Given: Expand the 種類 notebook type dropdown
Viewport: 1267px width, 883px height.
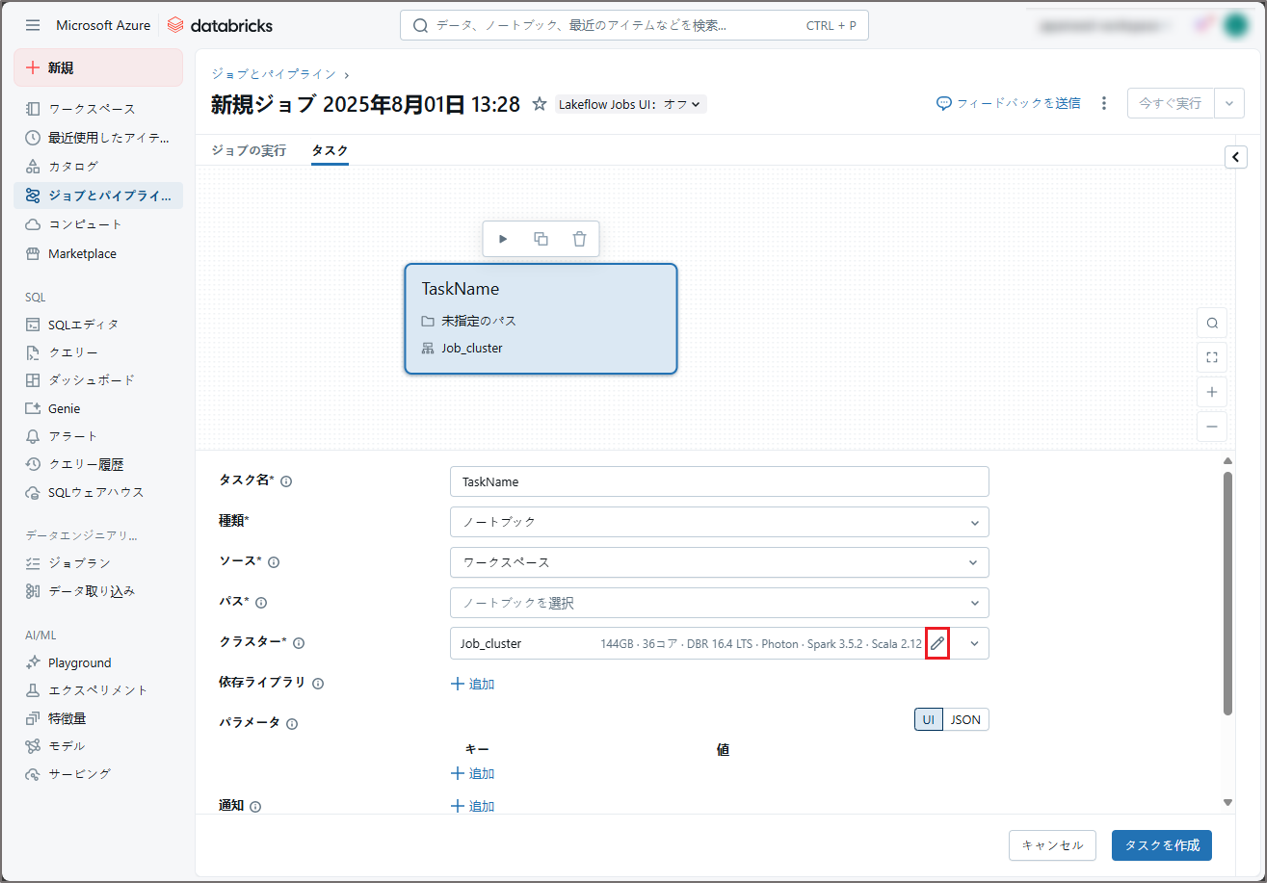Looking at the screenshot, I should (x=719, y=522).
